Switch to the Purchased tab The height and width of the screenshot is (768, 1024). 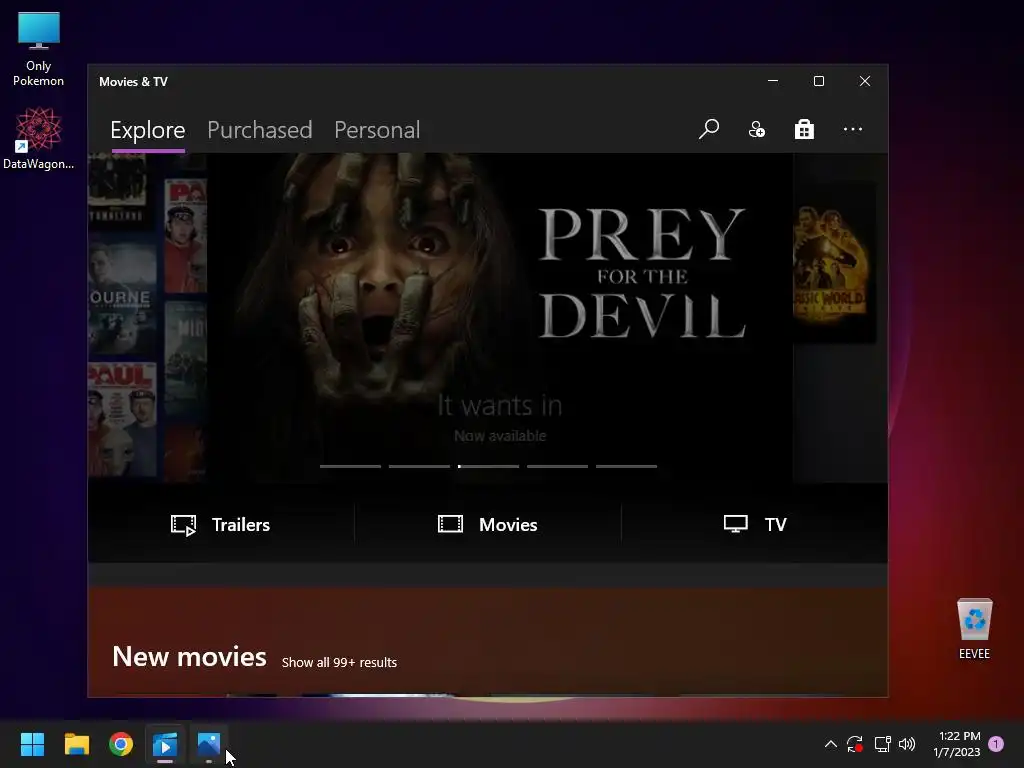(259, 130)
